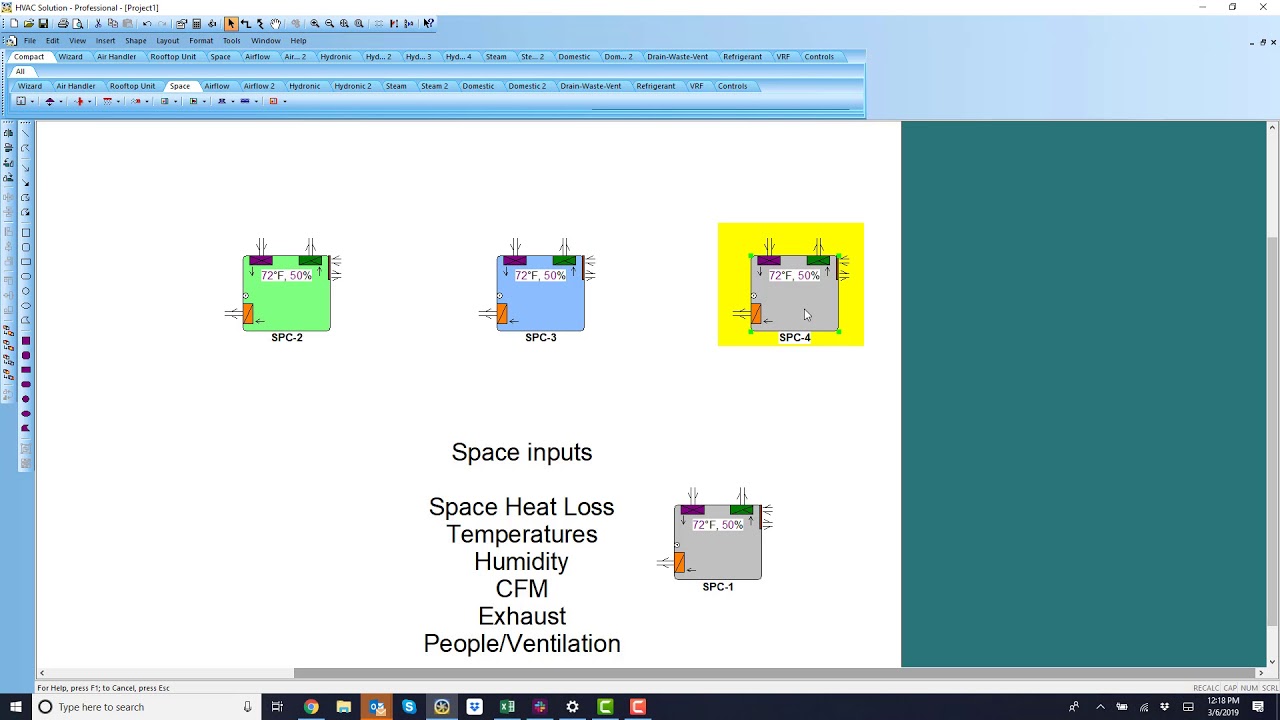Open the File menu

(30, 41)
